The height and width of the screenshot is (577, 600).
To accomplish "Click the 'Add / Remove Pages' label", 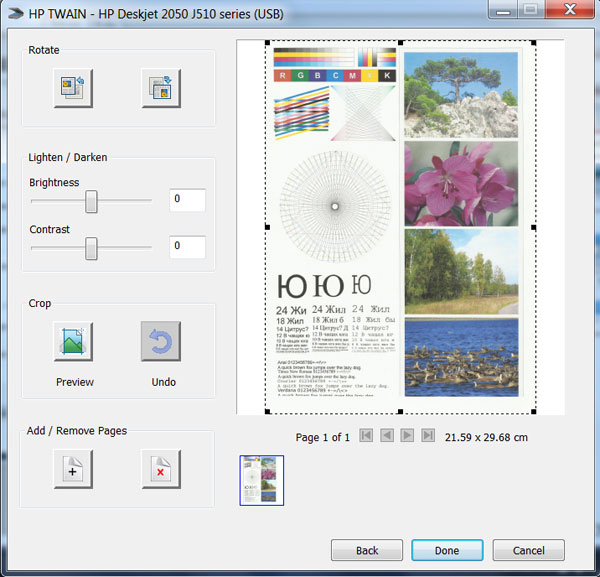I will point(77,431).
